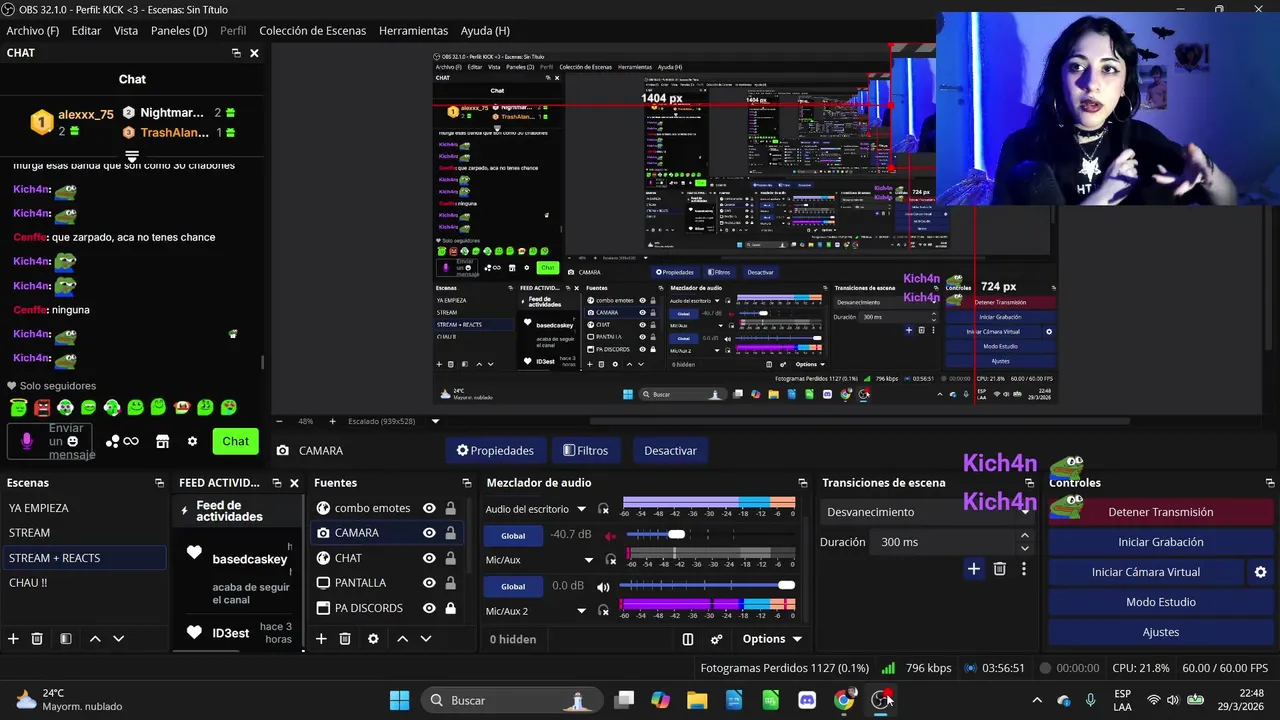Delete the selected scene with trash icon

[37, 638]
